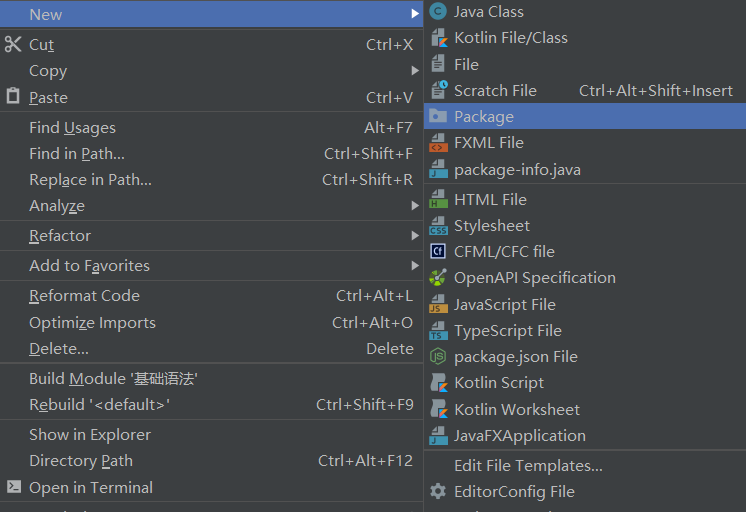Image resolution: width=746 pixels, height=512 pixels.
Task: Click the Ctrl+V shortcut text
Action: [x=389, y=98]
